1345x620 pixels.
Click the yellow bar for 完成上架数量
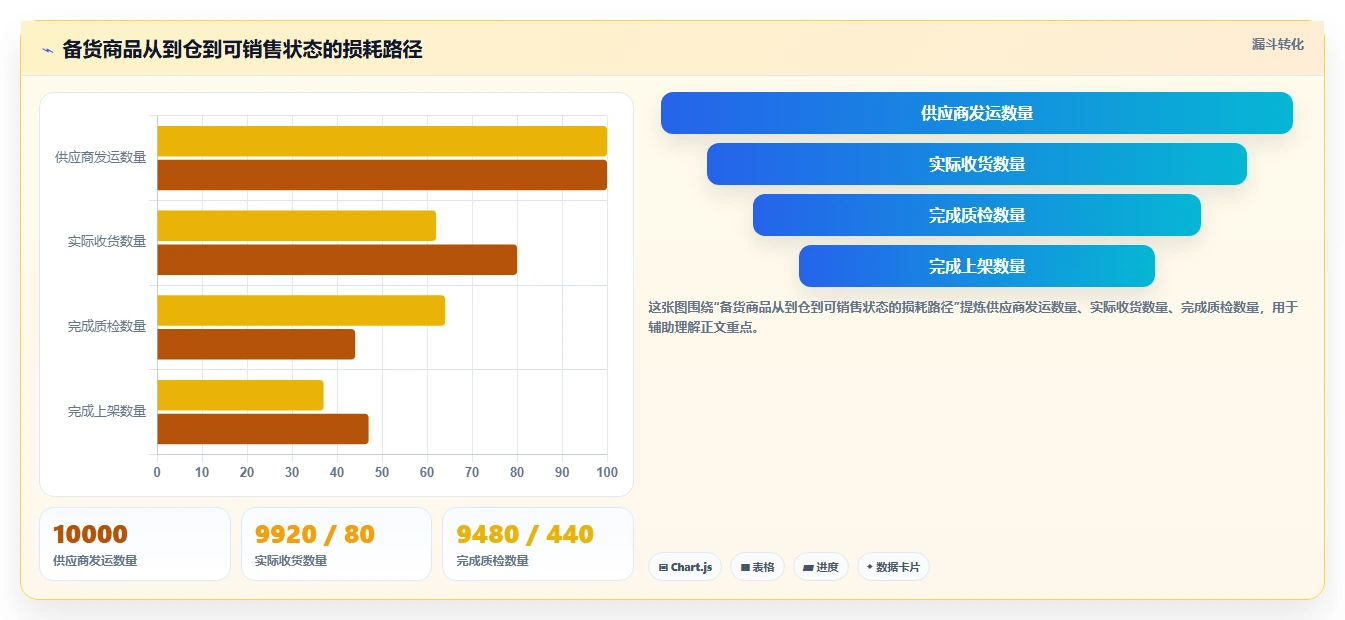click(240, 395)
